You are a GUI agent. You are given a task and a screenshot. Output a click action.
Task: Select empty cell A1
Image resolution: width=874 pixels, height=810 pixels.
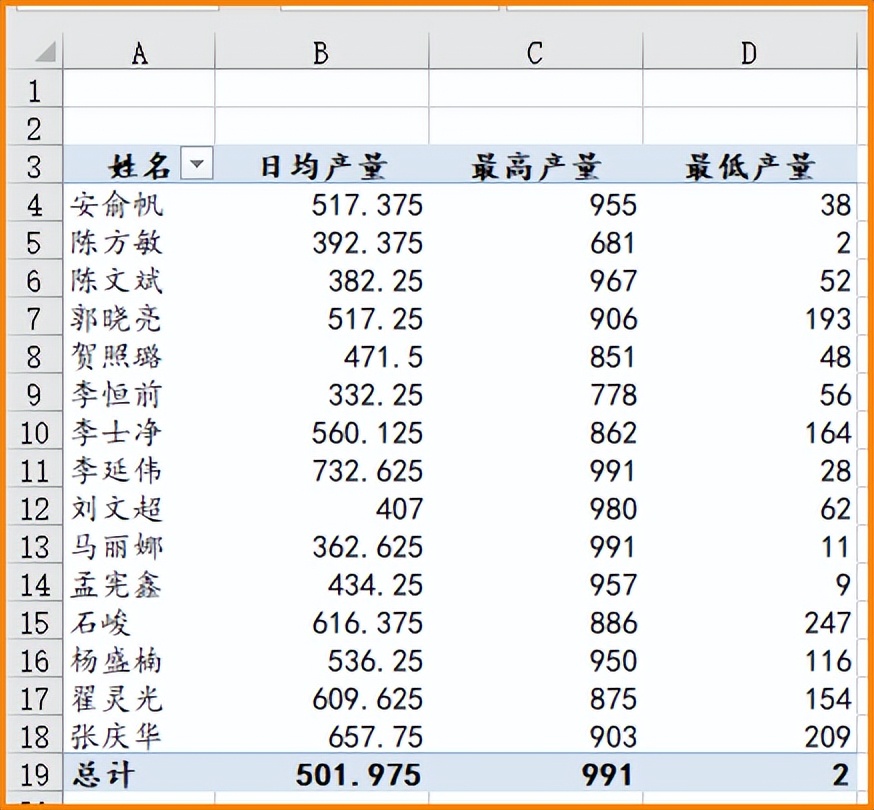139,89
